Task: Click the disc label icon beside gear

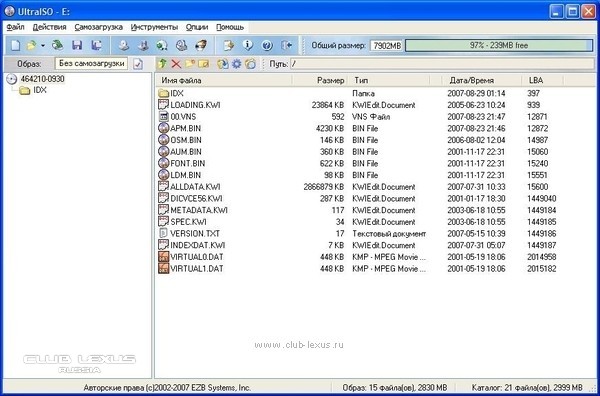Action: point(250,64)
